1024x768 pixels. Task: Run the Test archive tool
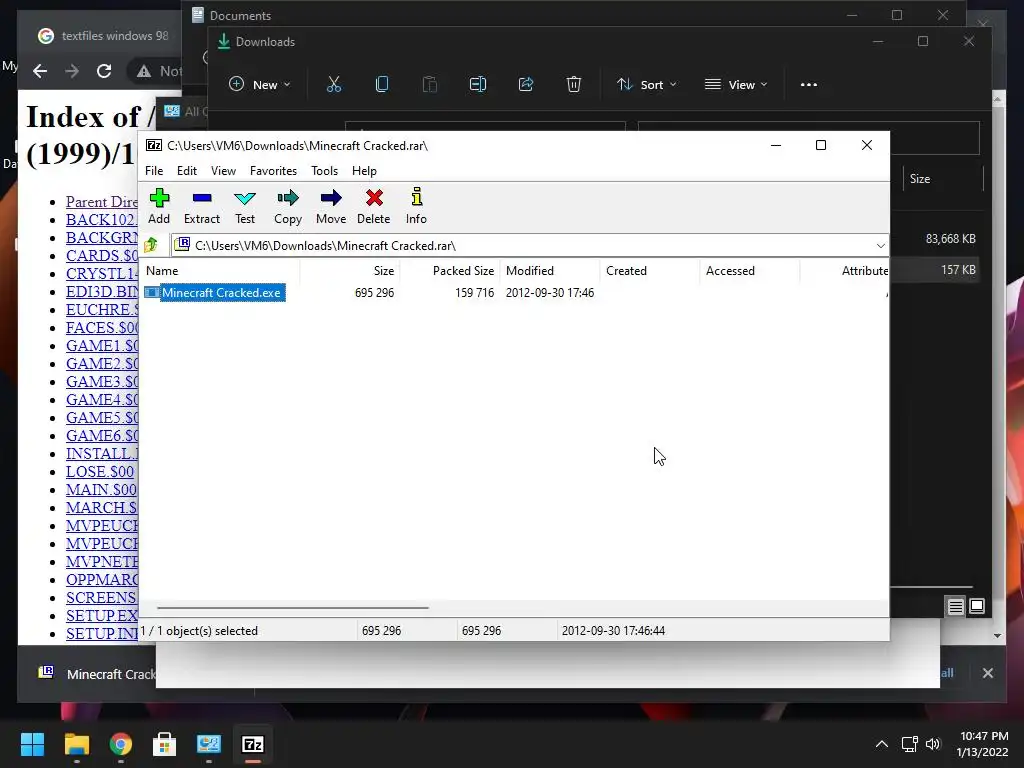tap(245, 206)
